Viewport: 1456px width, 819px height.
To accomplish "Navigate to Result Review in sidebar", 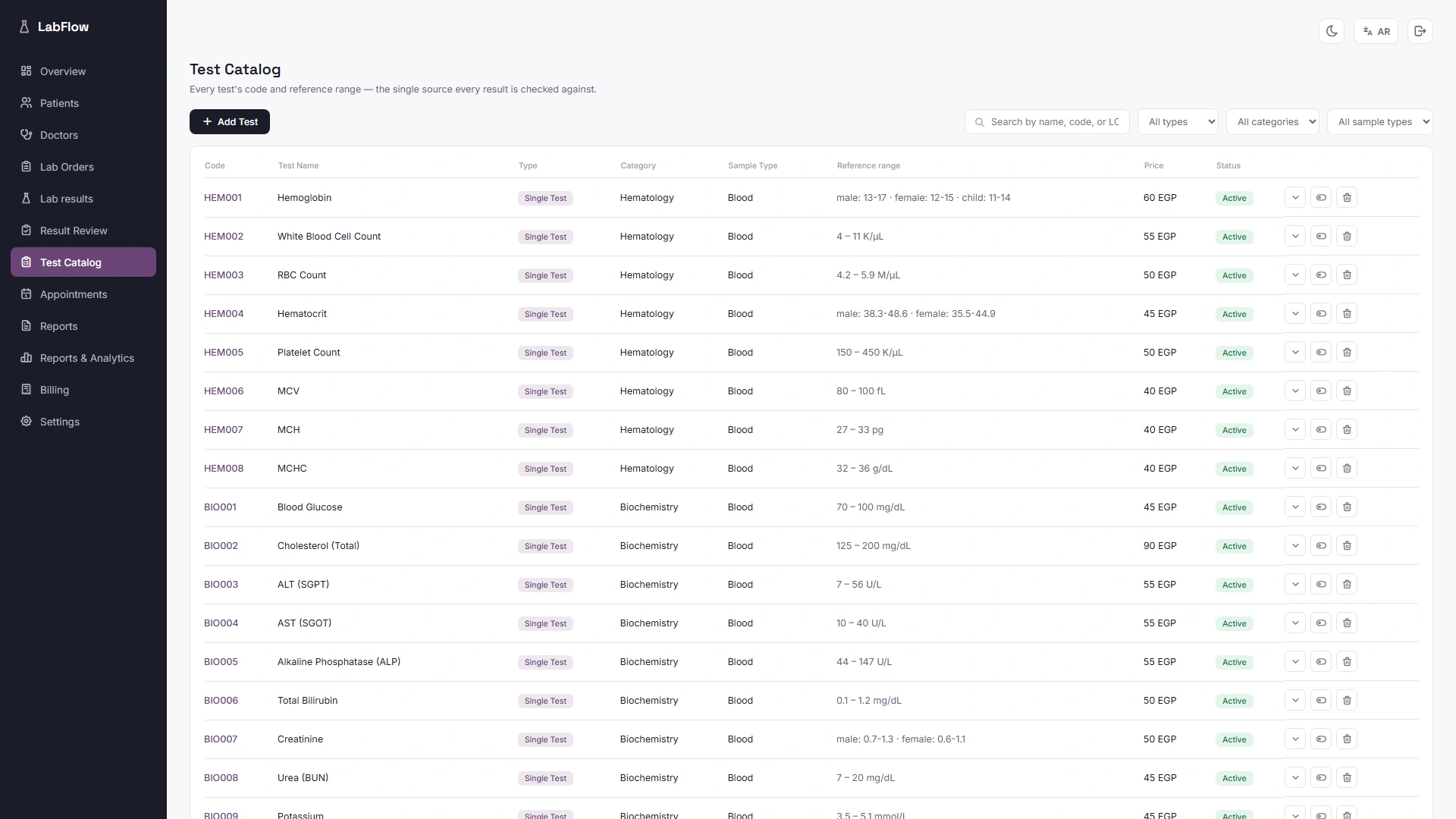I will click(83, 231).
